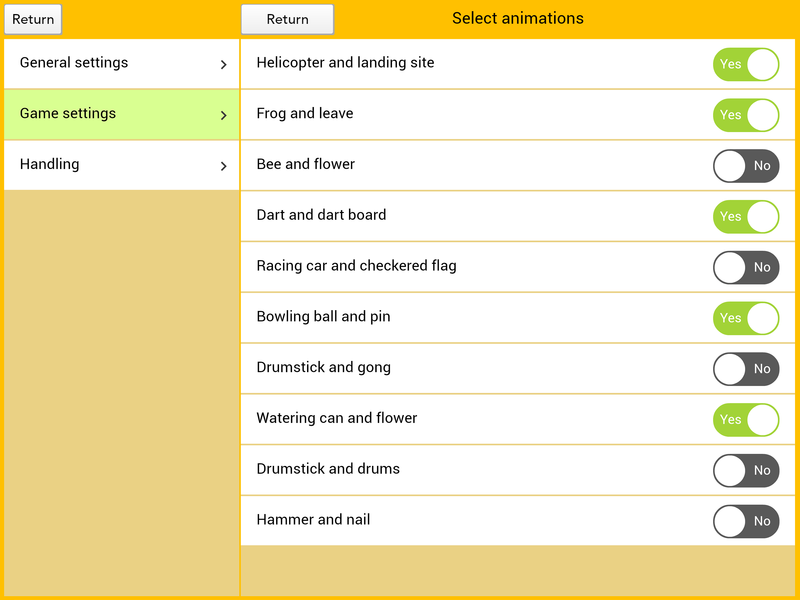The image size is (800, 600).
Task: Disable the Helicopter and landing site animation
Action: click(x=746, y=64)
